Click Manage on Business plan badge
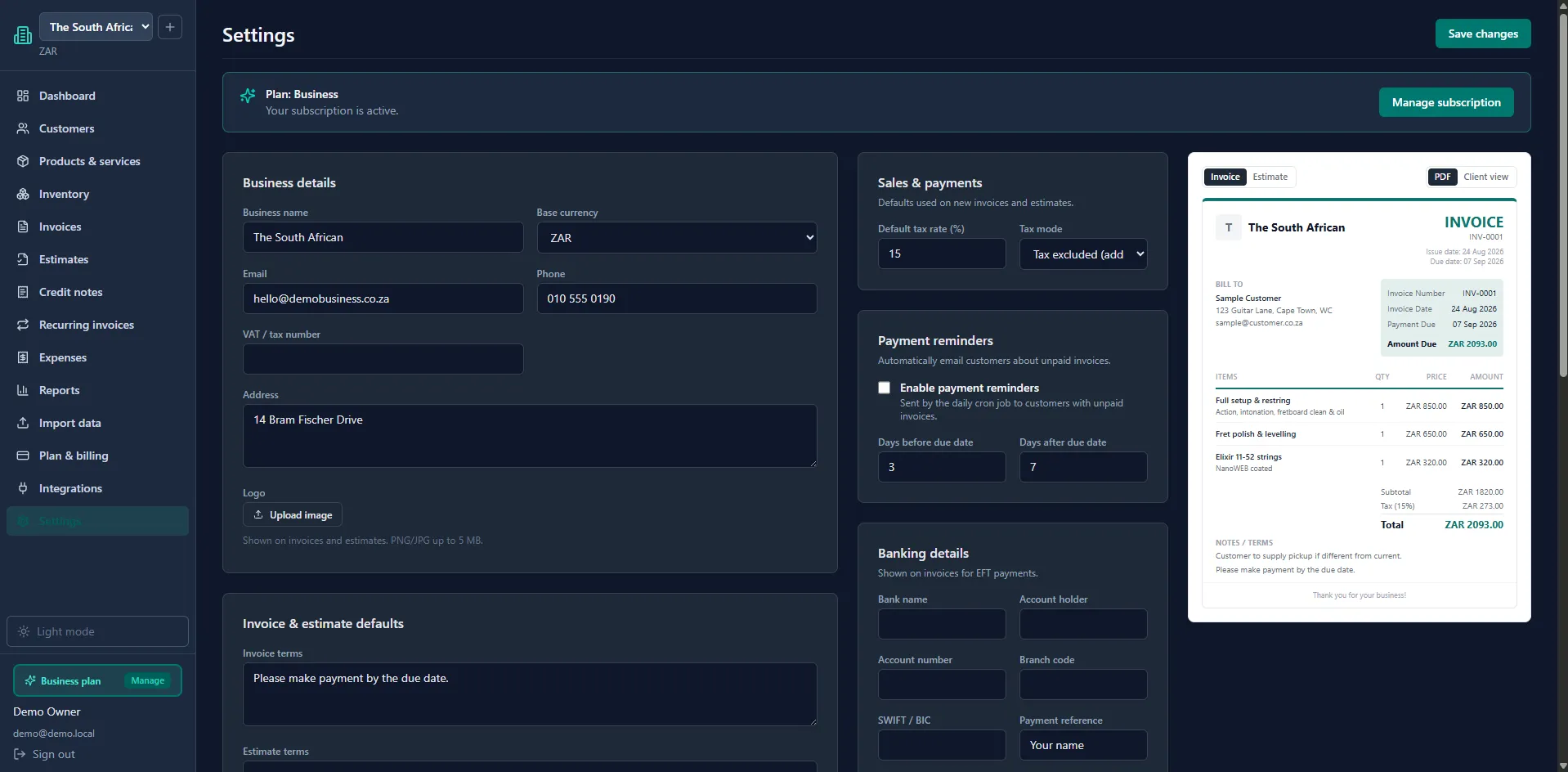The width and height of the screenshot is (1568, 772). coord(148,680)
